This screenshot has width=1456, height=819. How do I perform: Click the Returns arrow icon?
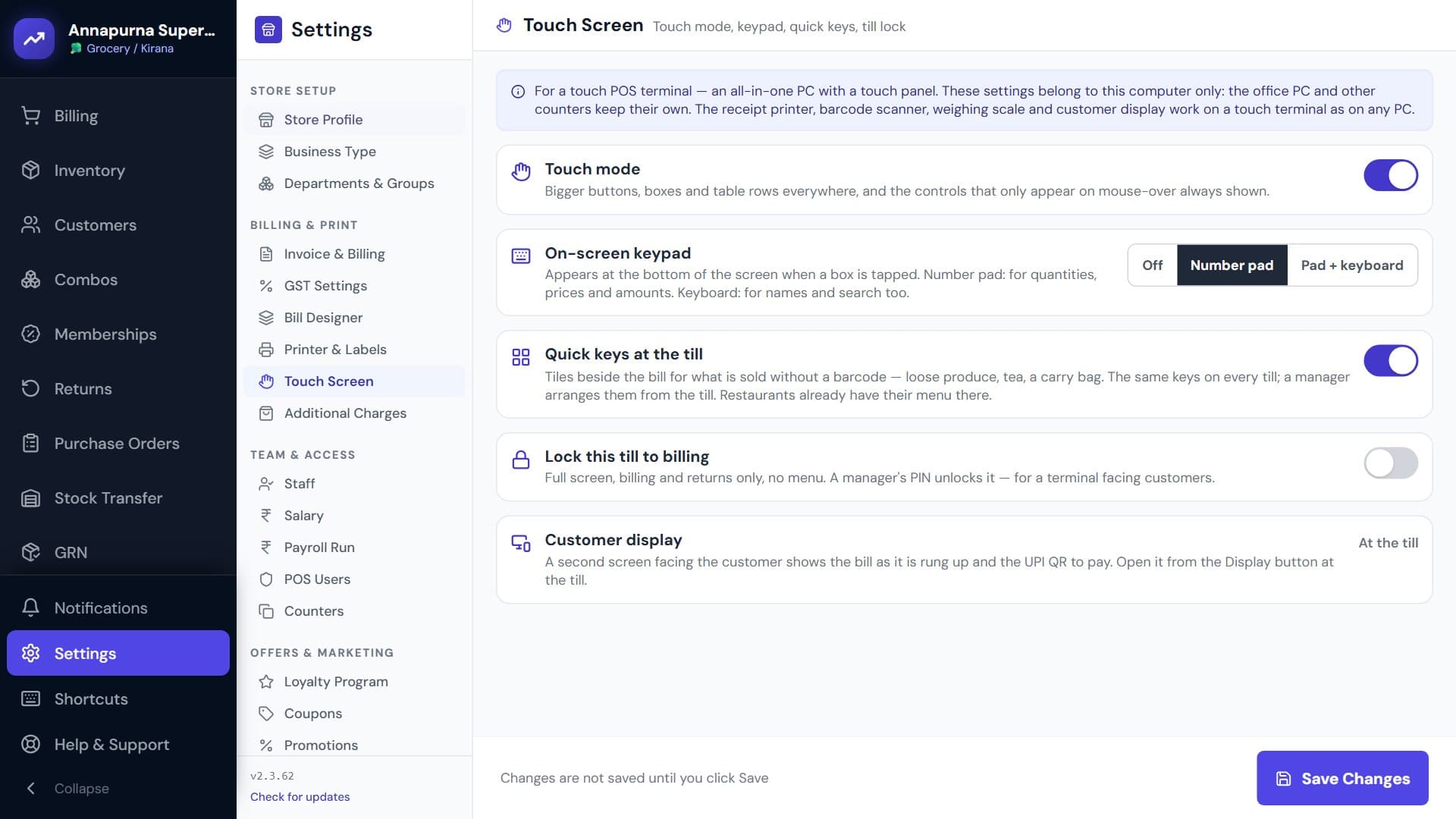pyautogui.click(x=30, y=389)
